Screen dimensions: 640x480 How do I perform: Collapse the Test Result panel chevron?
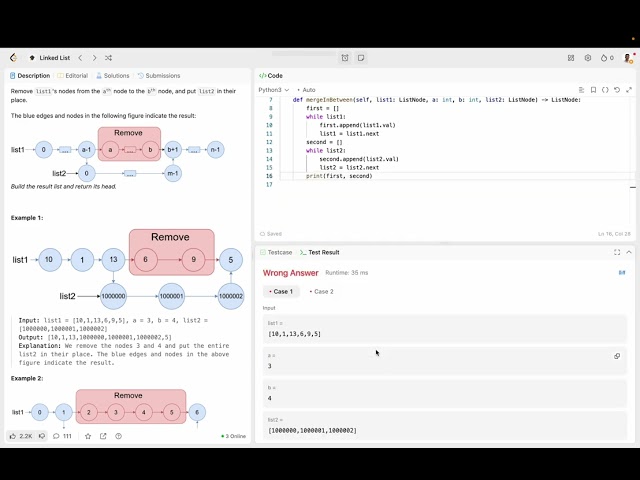[x=628, y=252]
